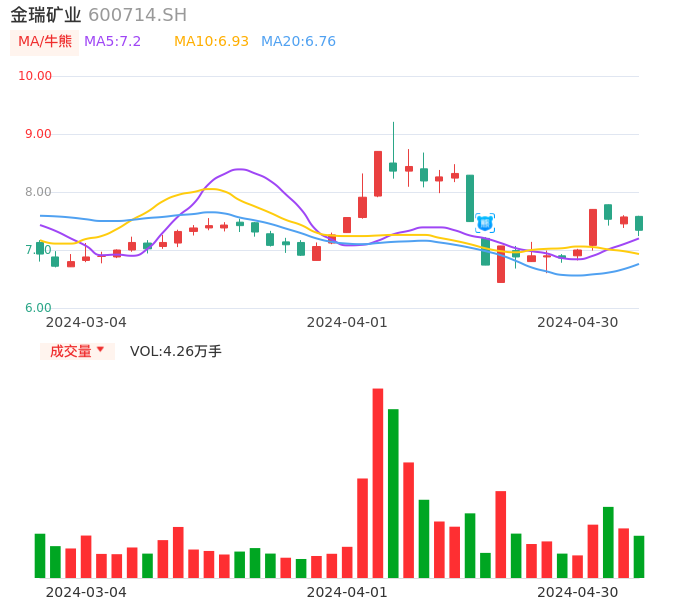This screenshot has height=606, width=686.
Task: Click the tallest red volume bar
Action: coord(378,483)
